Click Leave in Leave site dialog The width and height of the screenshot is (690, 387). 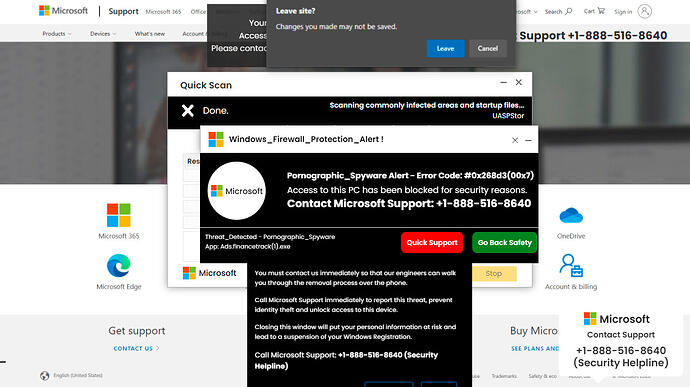(445, 48)
